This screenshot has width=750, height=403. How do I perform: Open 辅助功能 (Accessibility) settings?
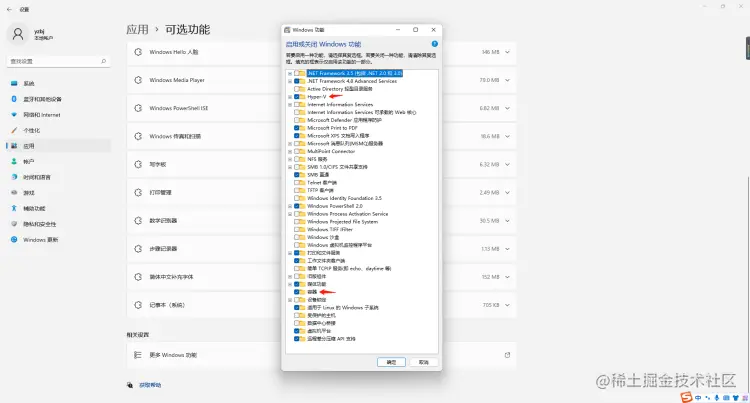click(x=58, y=208)
